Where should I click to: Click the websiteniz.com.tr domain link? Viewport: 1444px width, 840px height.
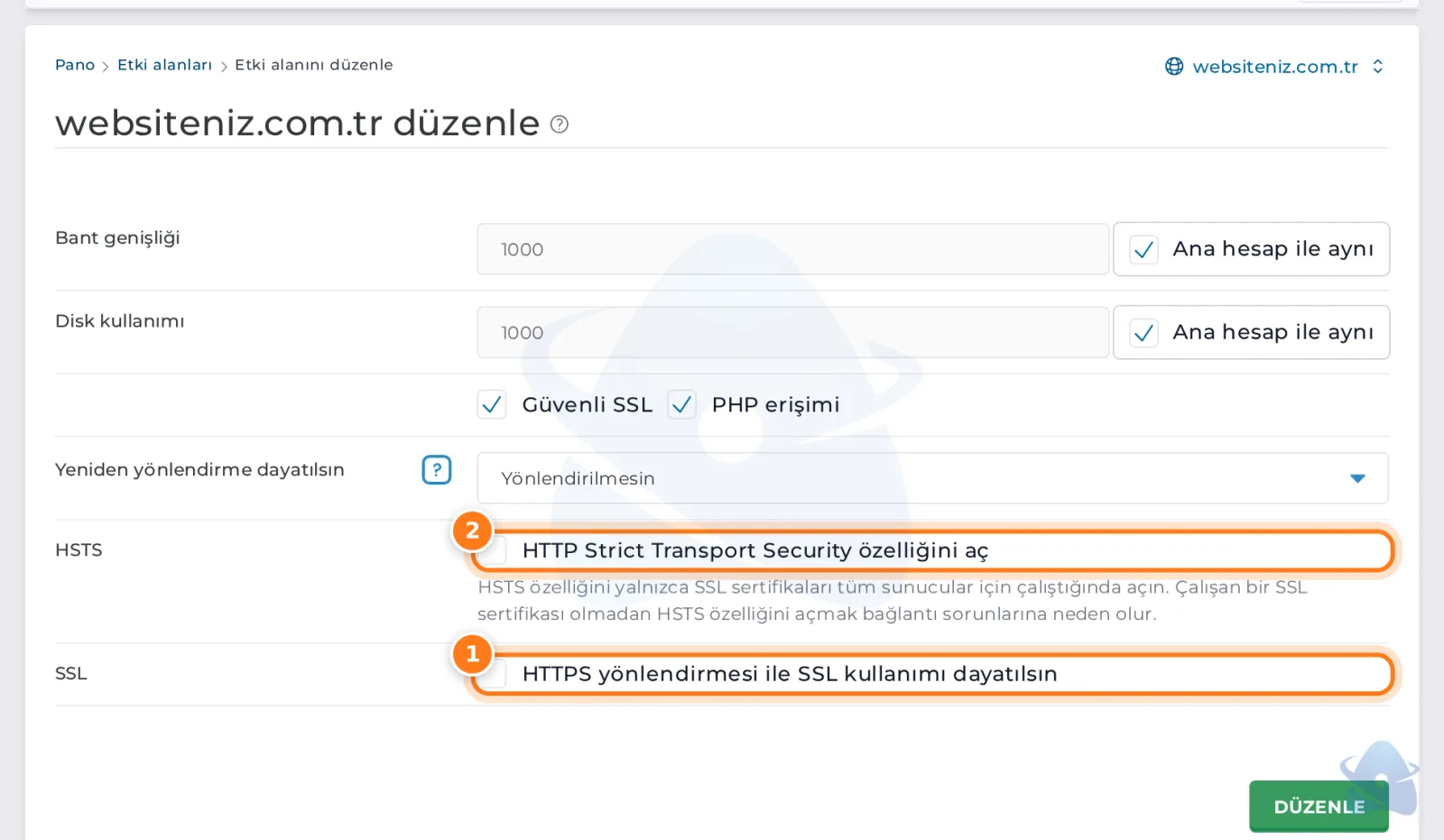[1275, 67]
